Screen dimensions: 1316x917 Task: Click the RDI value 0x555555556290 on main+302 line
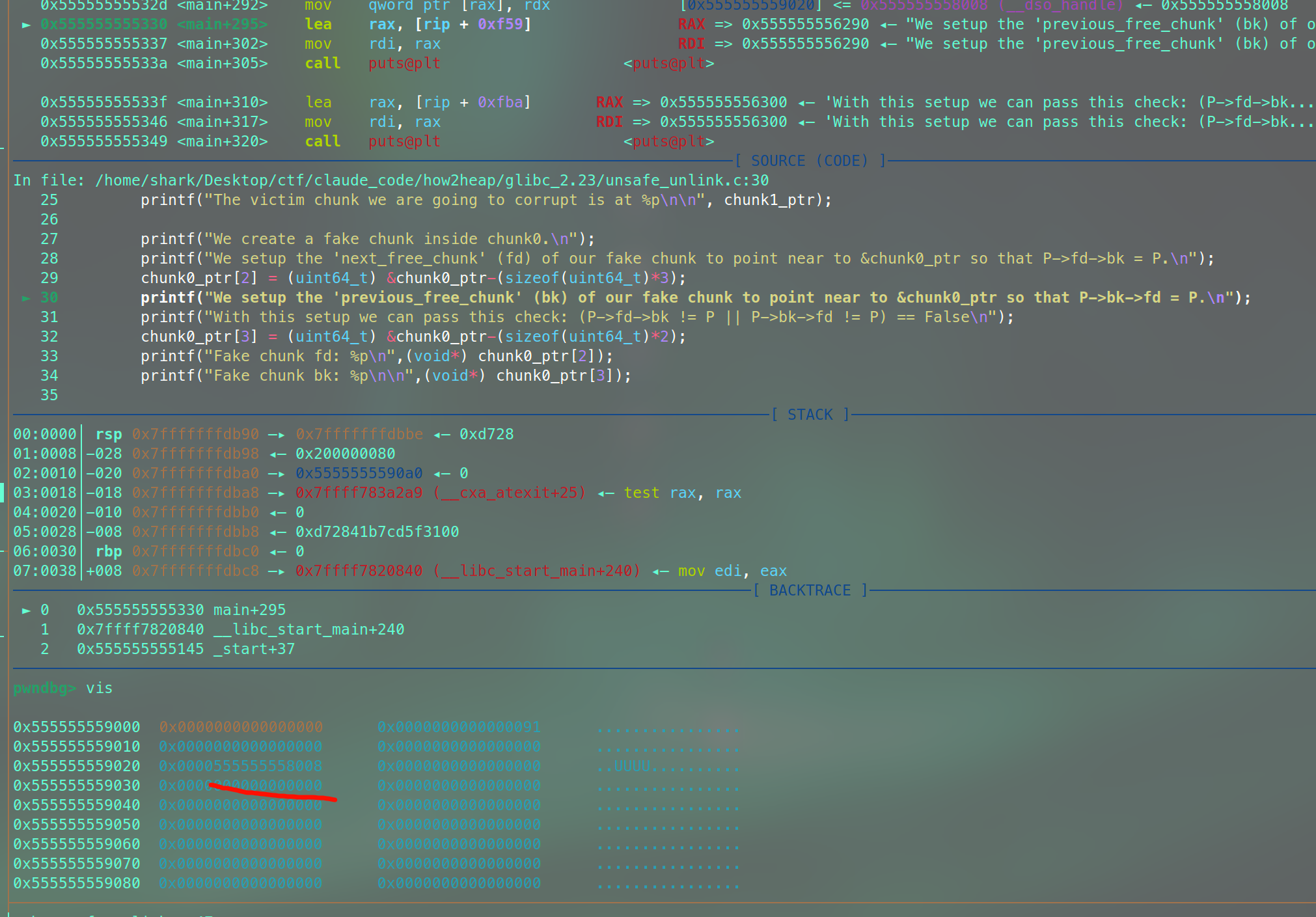[805, 44]
